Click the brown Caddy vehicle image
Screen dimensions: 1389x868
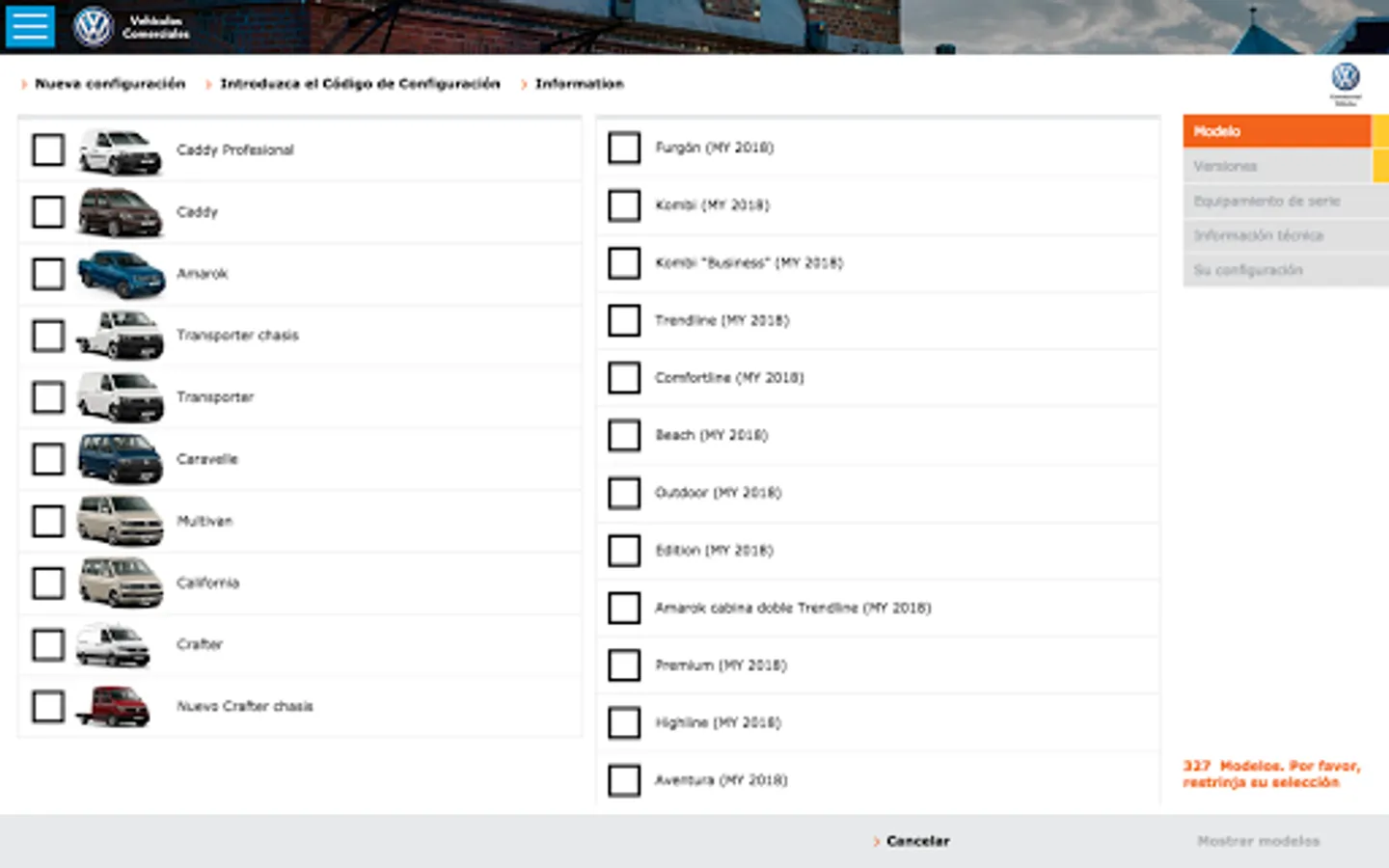(120, 212)
